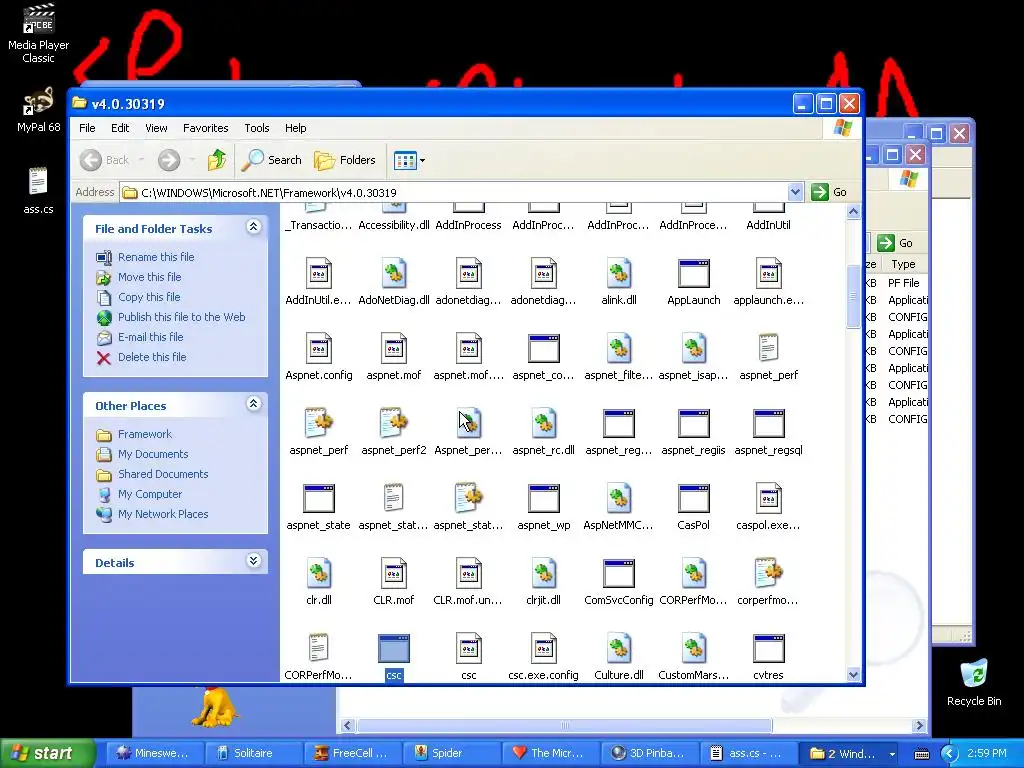Image resolution: width=1024 pixels, height=768 pixels.
Task: Click the Up folder toolbar icon
Action: [217, 160]
